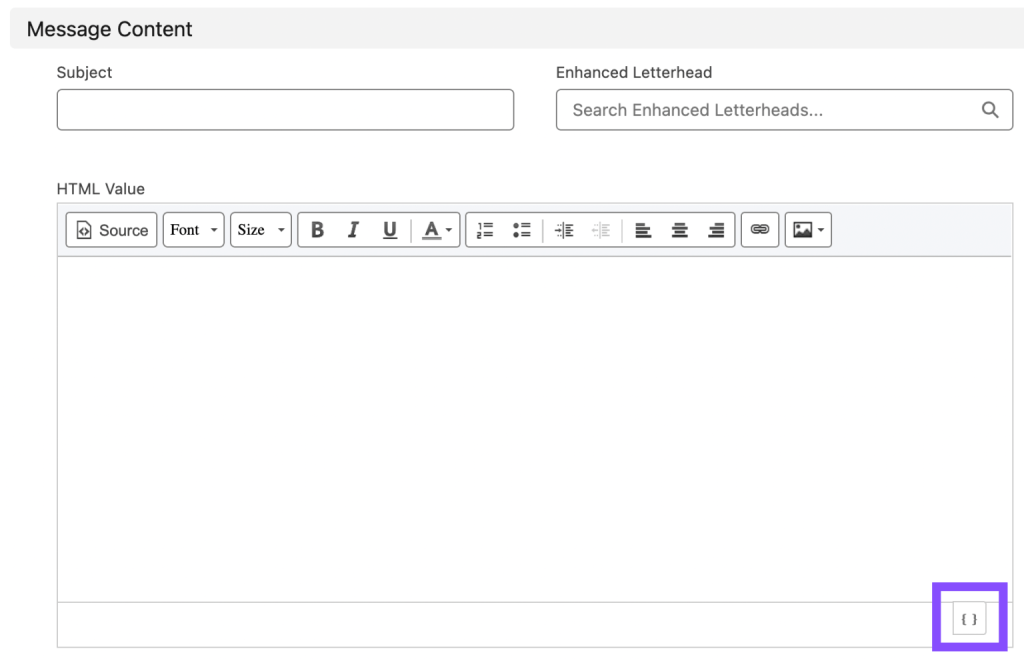Open the image insertion tool
The width and height of the screenshot is (1024, 659).
(x=802, y=229)
